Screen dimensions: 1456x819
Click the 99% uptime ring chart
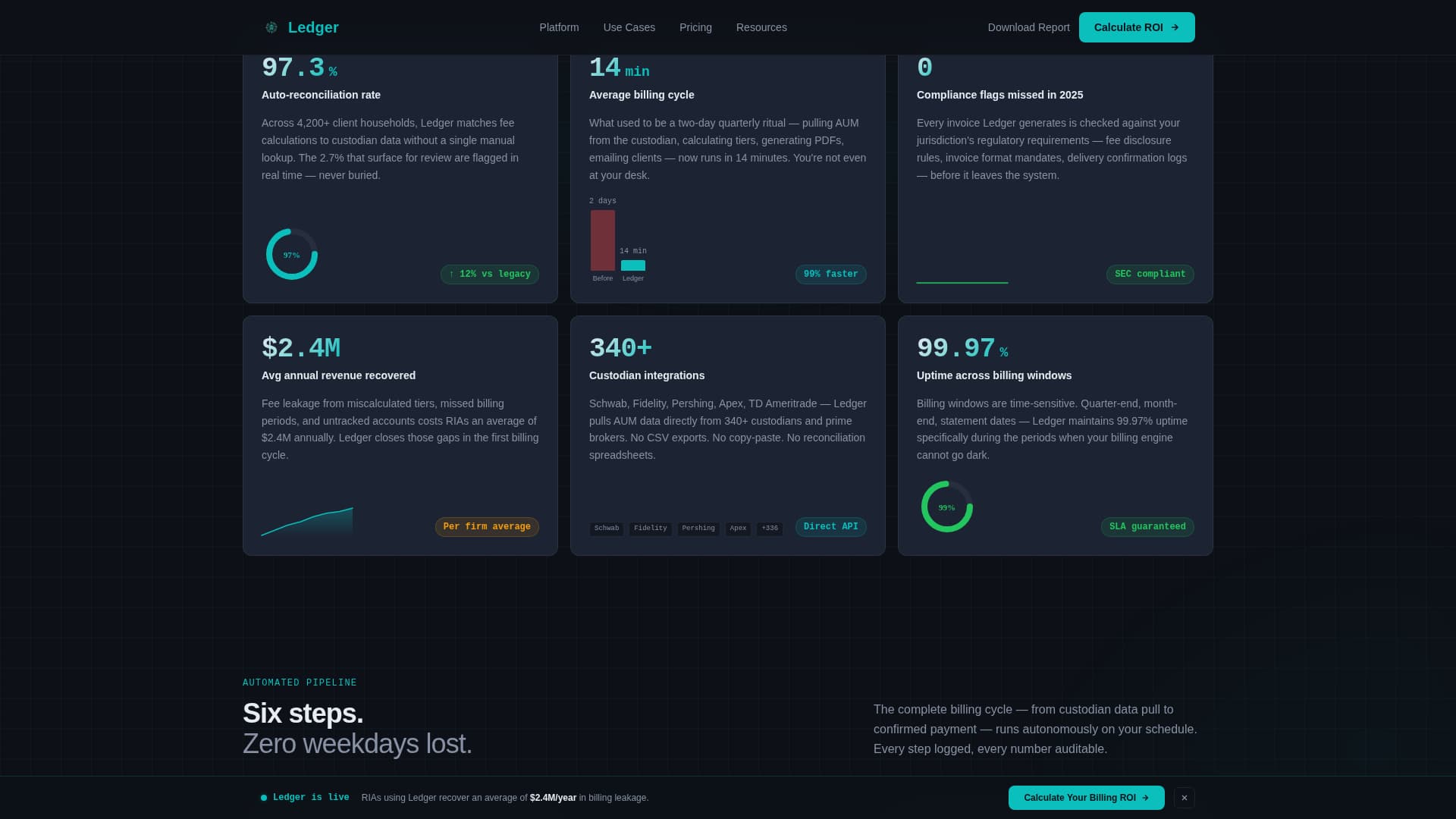point(947,507)
